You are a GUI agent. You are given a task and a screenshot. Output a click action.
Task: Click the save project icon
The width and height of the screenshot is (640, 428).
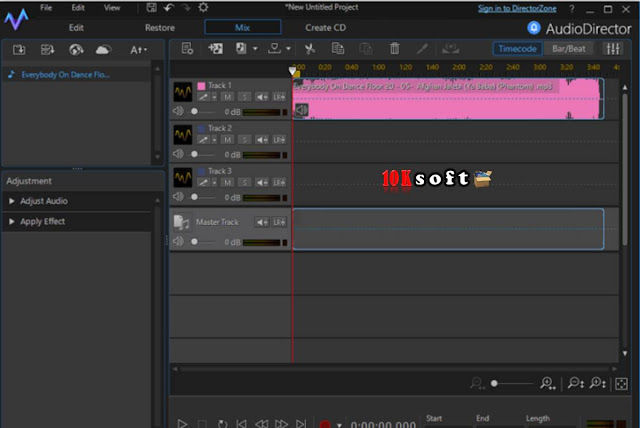coord(151,7)
